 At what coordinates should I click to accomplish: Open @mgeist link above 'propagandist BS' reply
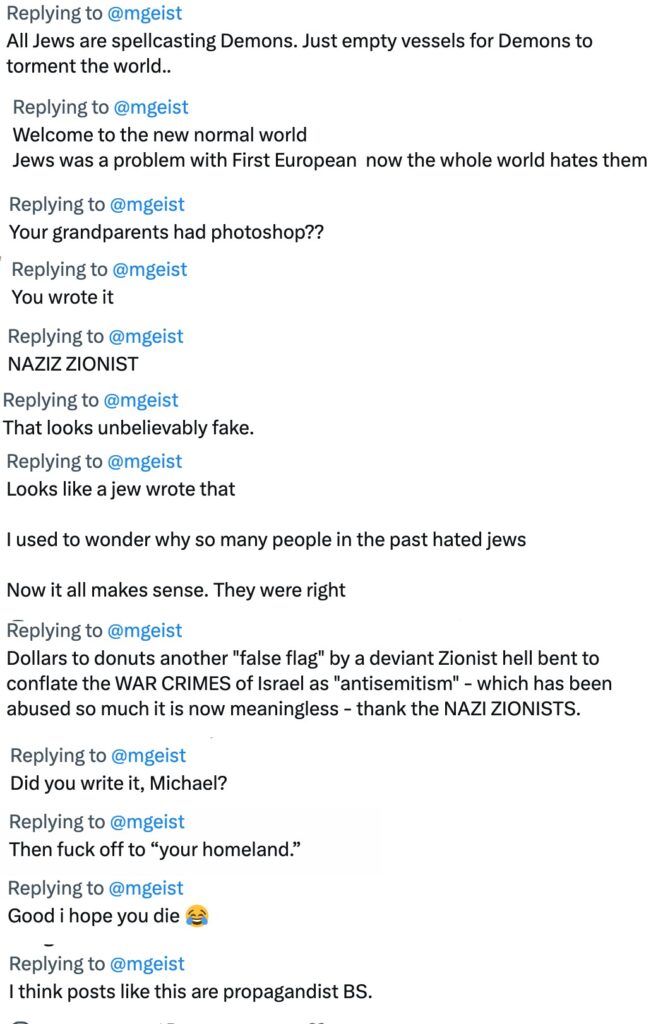point(147,964)
